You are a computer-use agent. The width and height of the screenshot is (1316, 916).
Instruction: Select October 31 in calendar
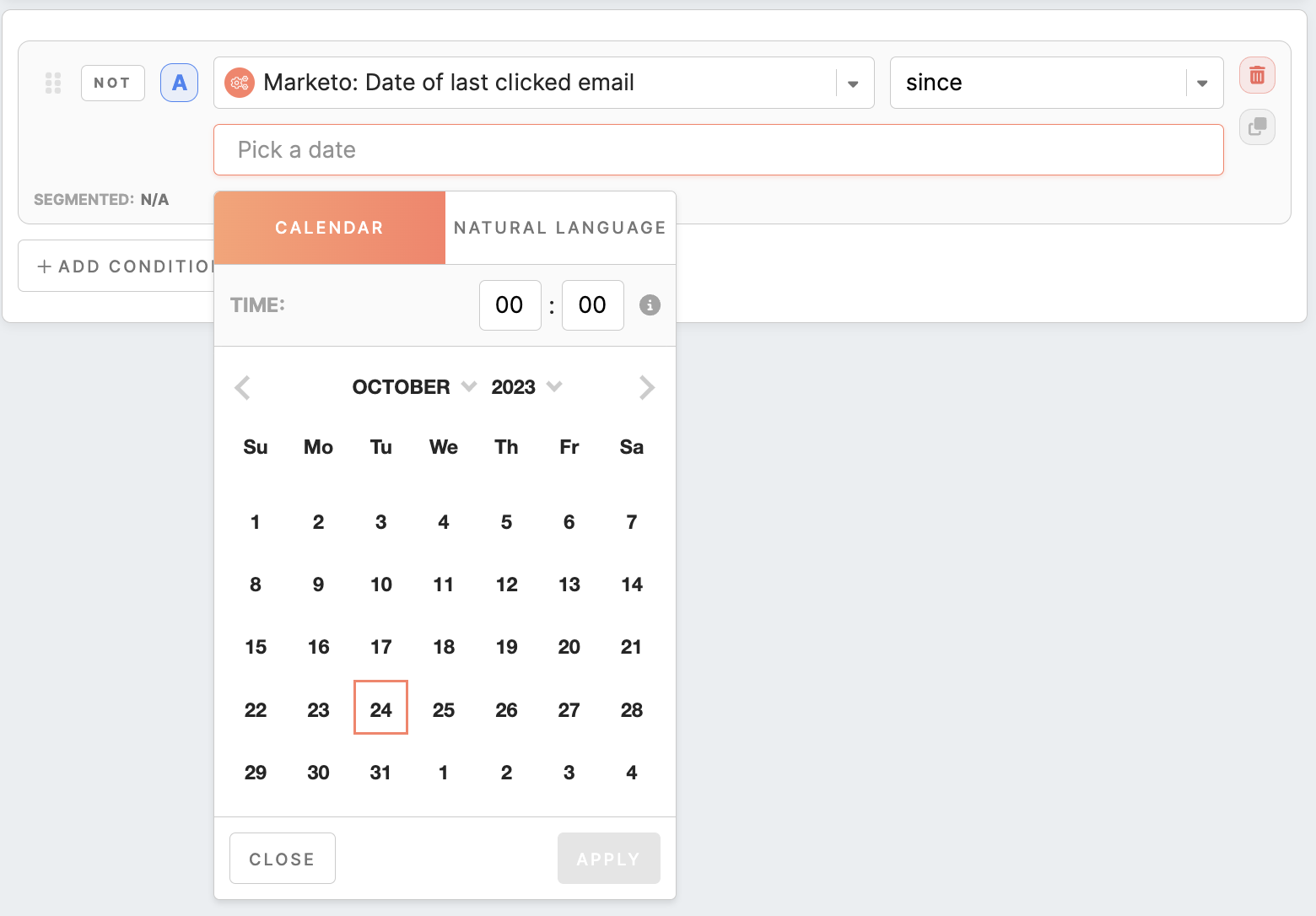[x=381, y=773]
